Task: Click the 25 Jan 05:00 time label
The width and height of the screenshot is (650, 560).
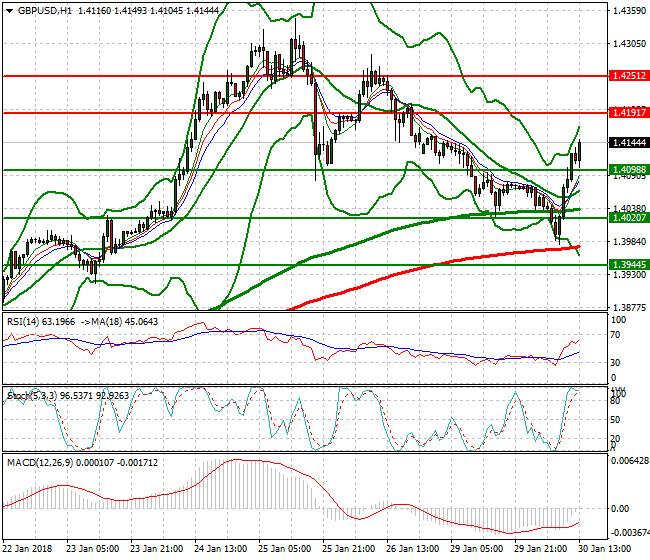Action: click(284, 549)
